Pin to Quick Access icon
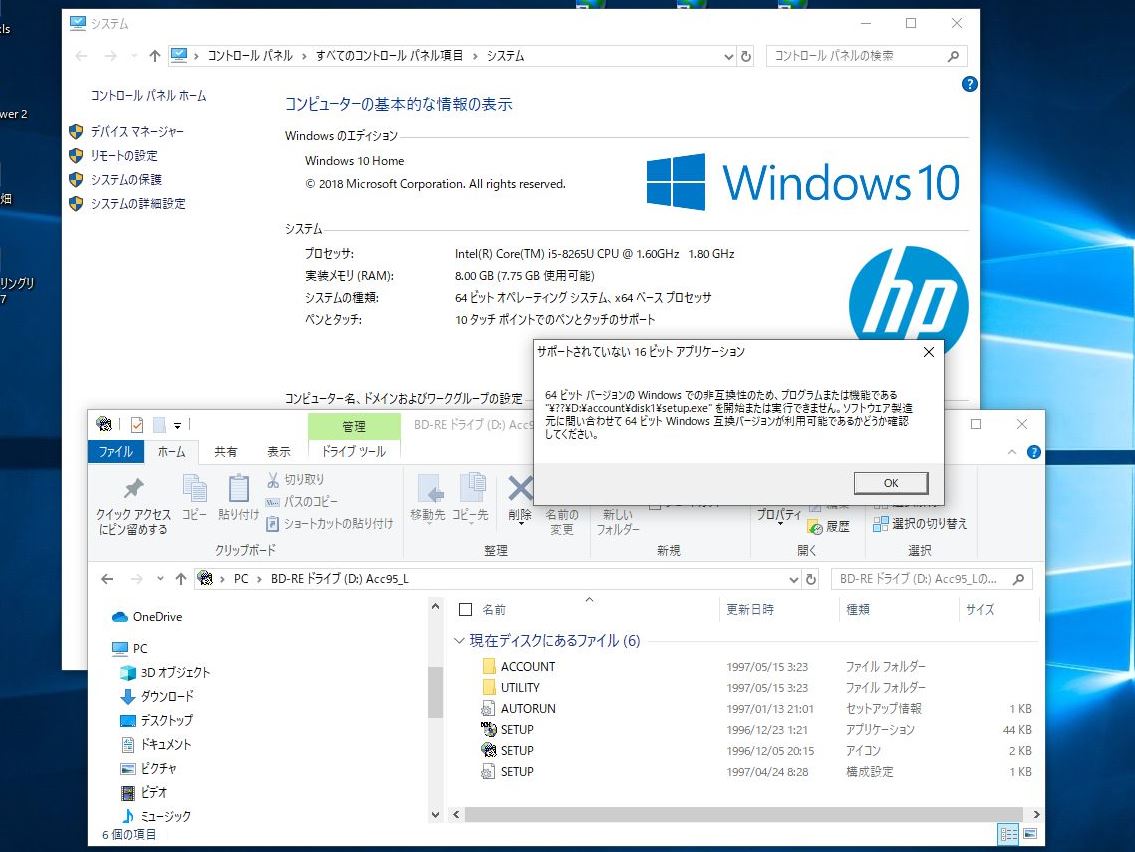This screenshot has width=1135, height=852. click(133, 505)
